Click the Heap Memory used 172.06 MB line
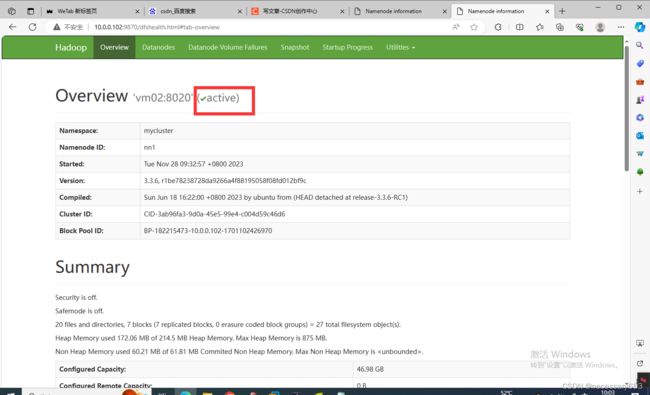650x395 pixels. pos(191,338)
